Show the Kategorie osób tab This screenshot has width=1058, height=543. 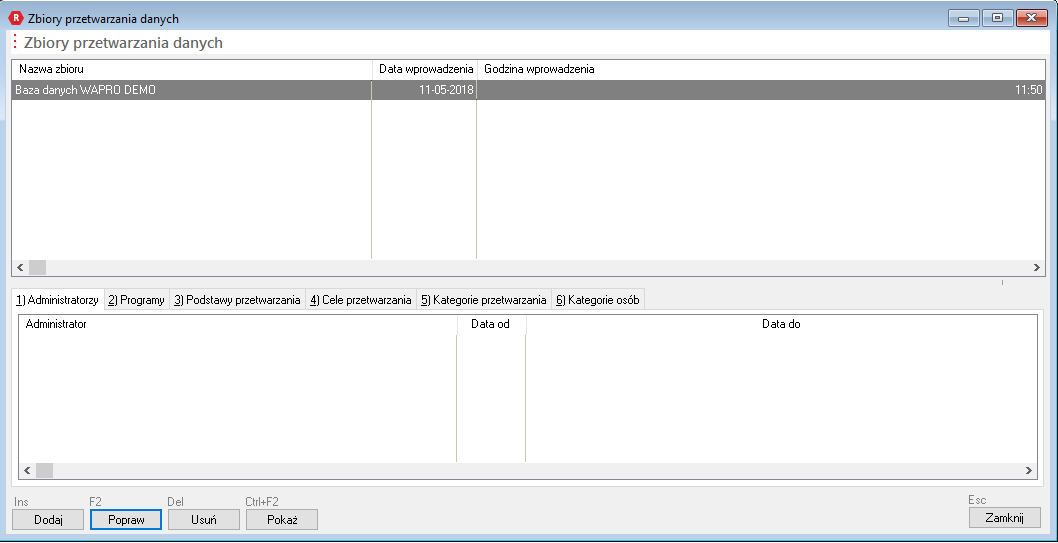click(598, 300)
